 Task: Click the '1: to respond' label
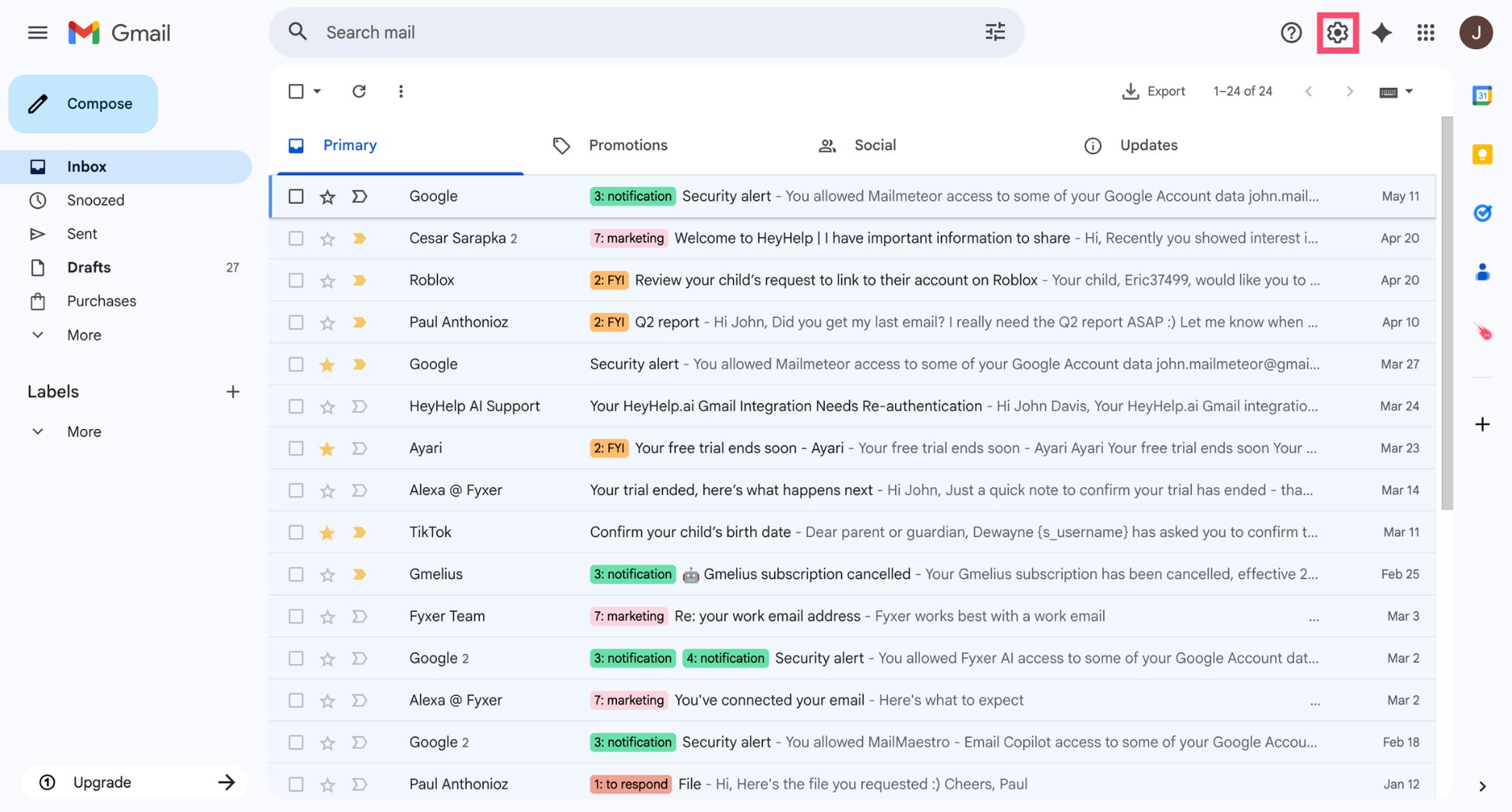(631, 784)
